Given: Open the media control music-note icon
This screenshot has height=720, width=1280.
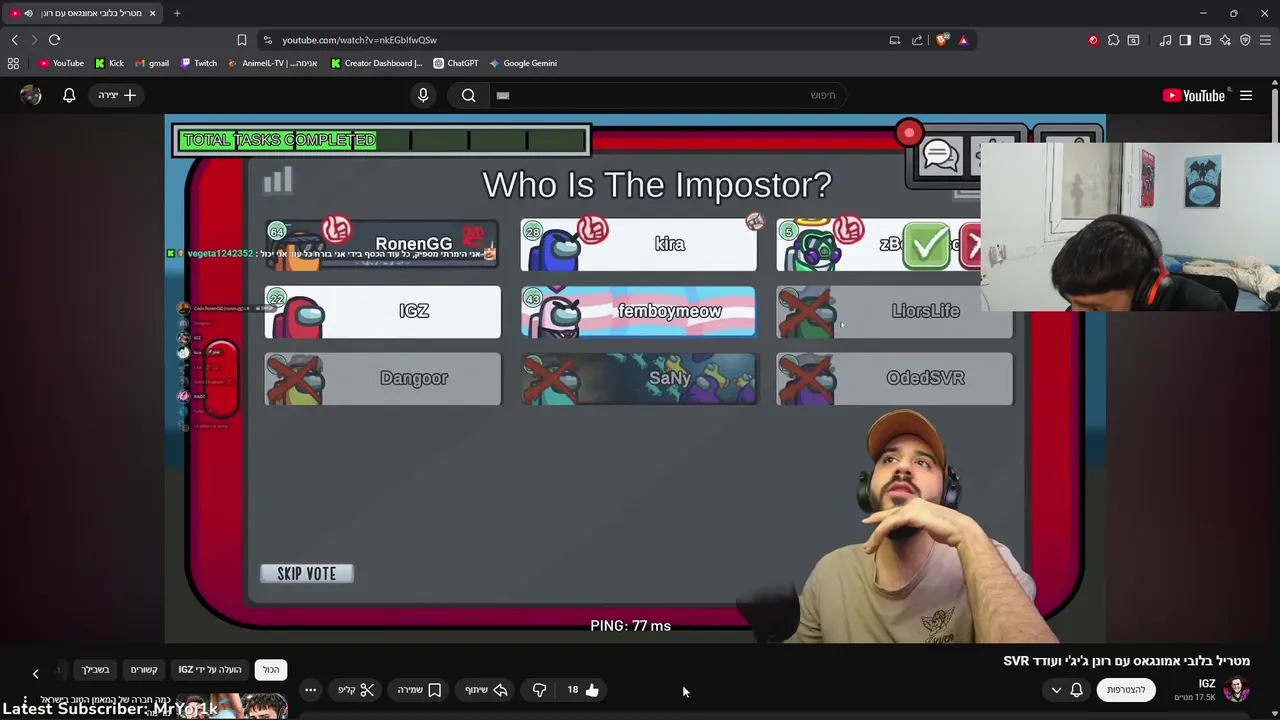Looking at the screenshot, I should coord(1165,40).
